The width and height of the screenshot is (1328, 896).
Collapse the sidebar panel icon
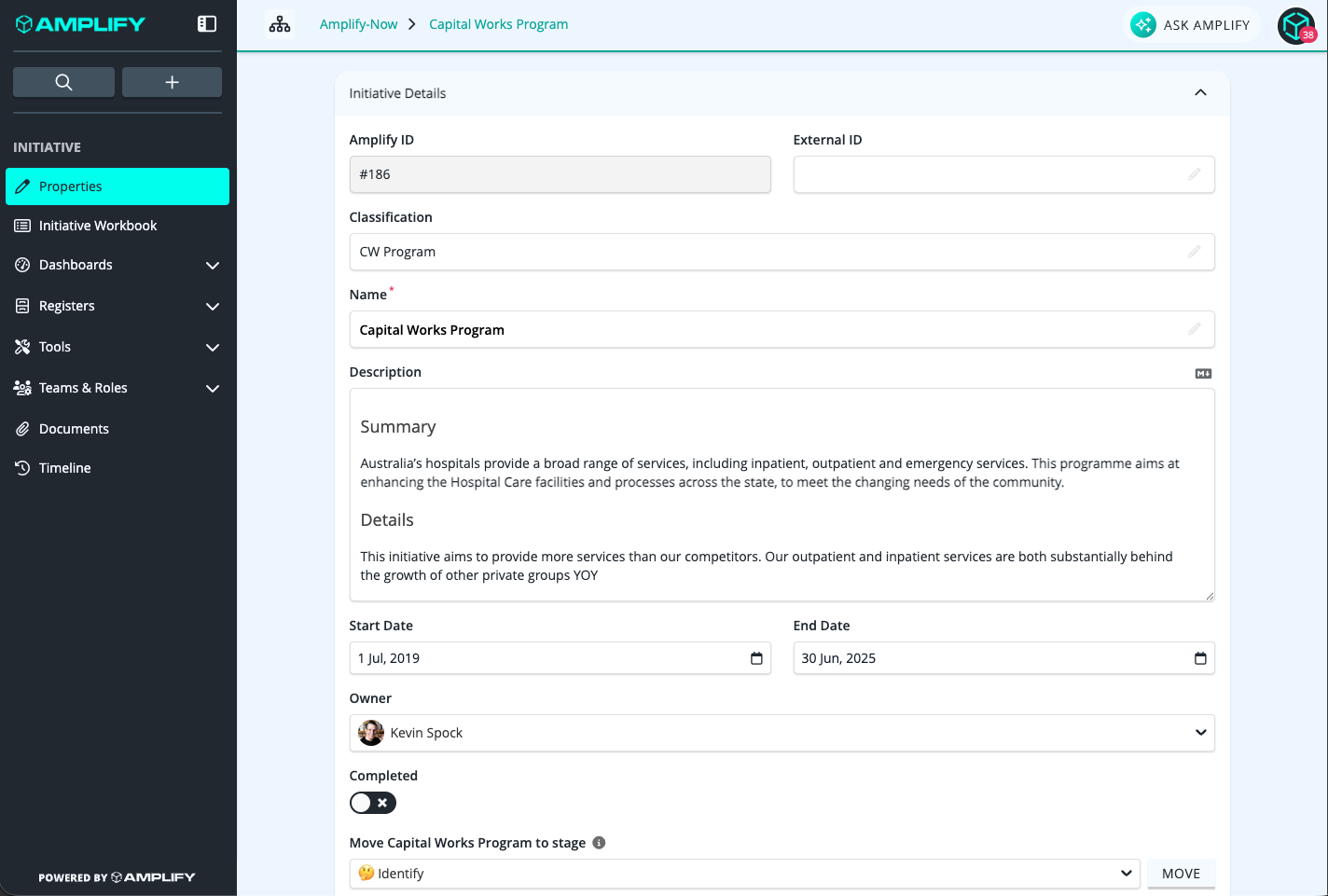pos(207,24)
